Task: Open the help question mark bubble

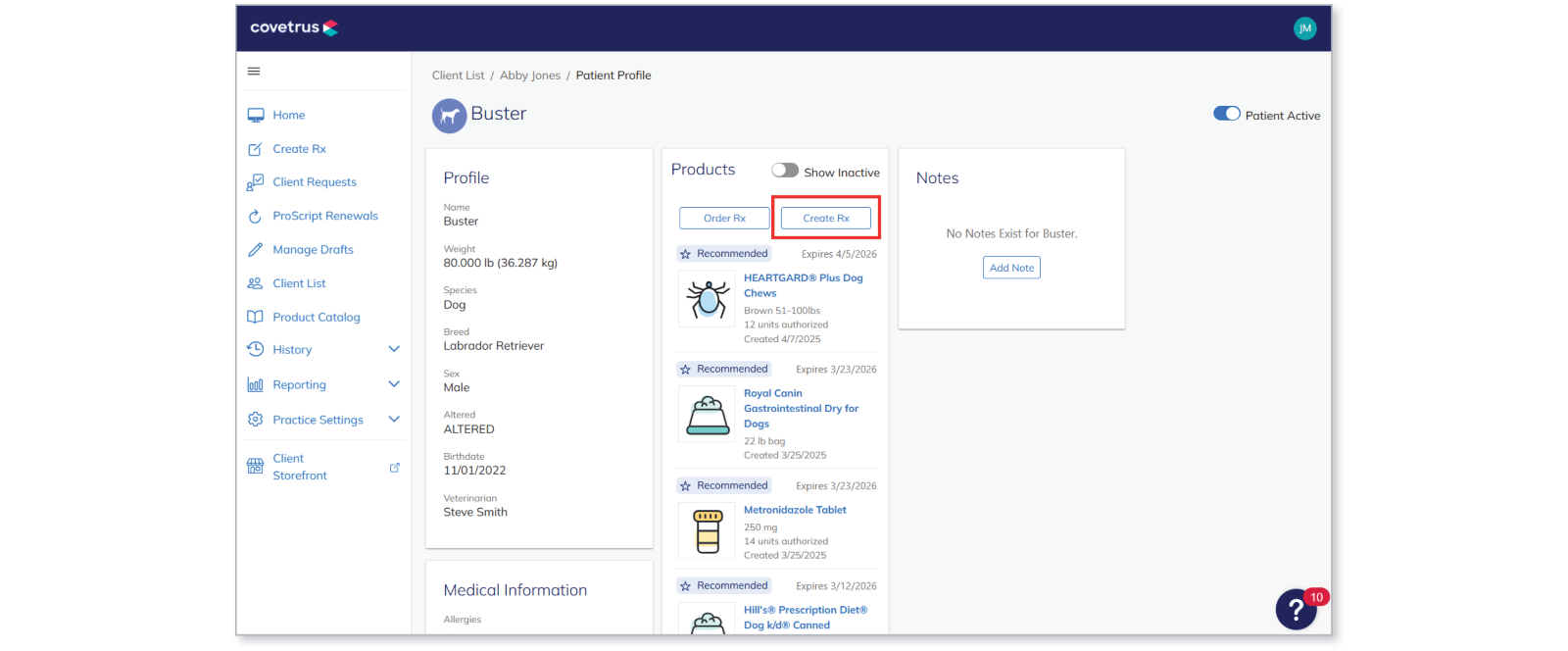Action: 1296,610
